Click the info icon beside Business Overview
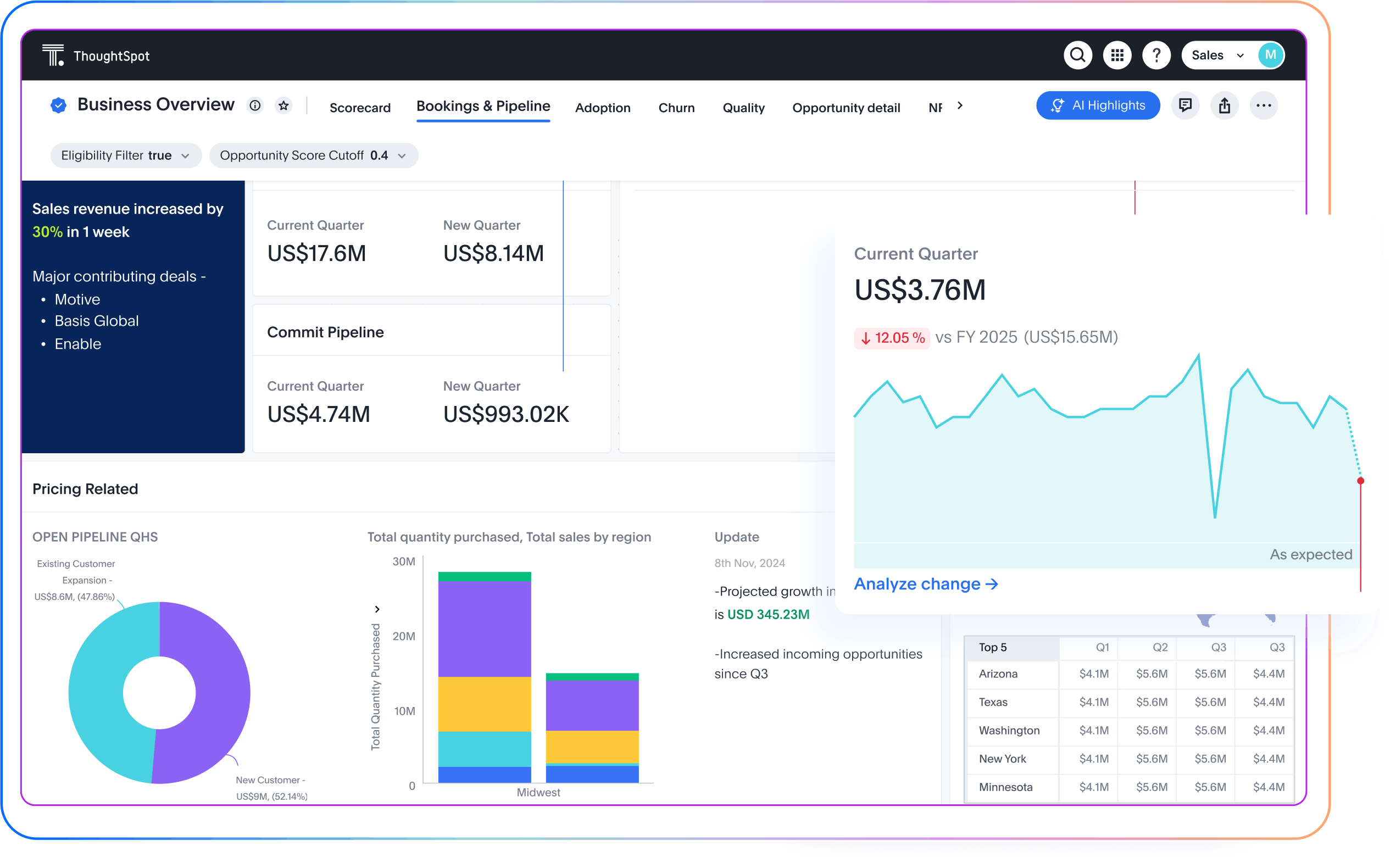The image size is (1396, 868). click(255, 105)
